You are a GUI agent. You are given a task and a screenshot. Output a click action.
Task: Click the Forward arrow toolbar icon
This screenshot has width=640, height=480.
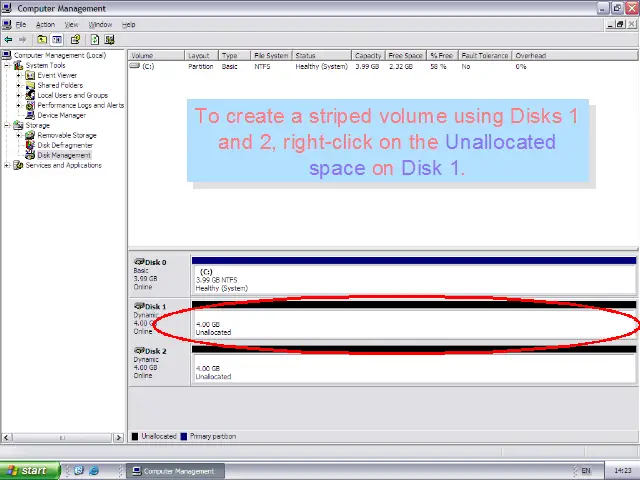(22, 40)
